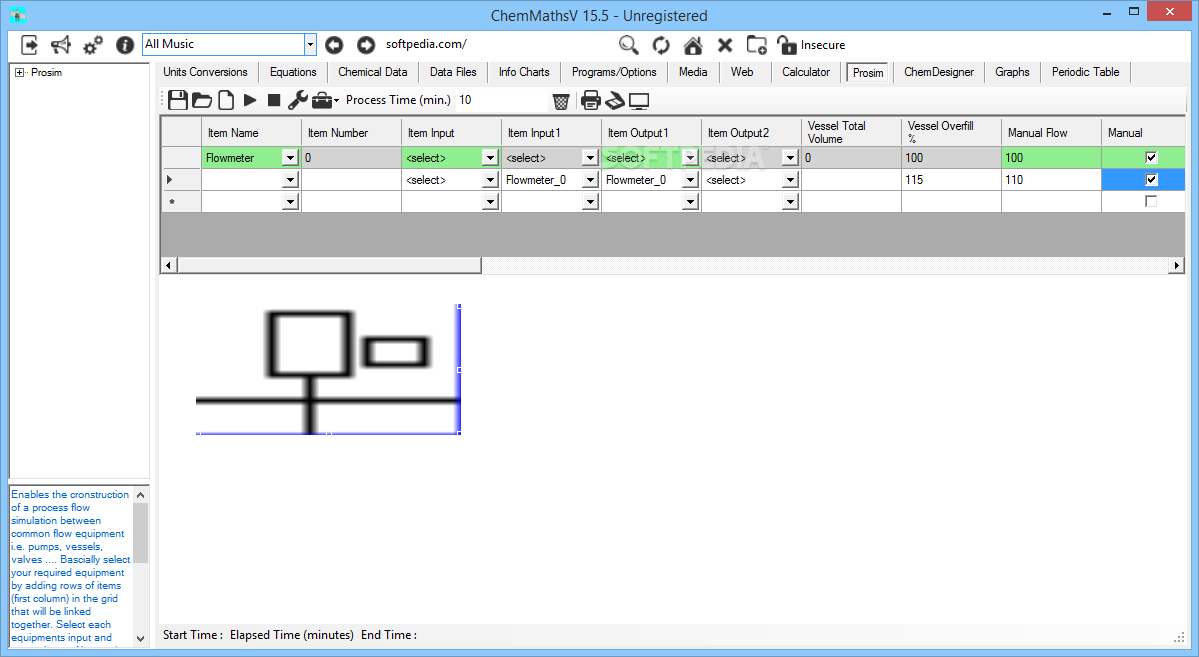
Task: Check Manual checkbox in the new row
Action: [1151, 201]
